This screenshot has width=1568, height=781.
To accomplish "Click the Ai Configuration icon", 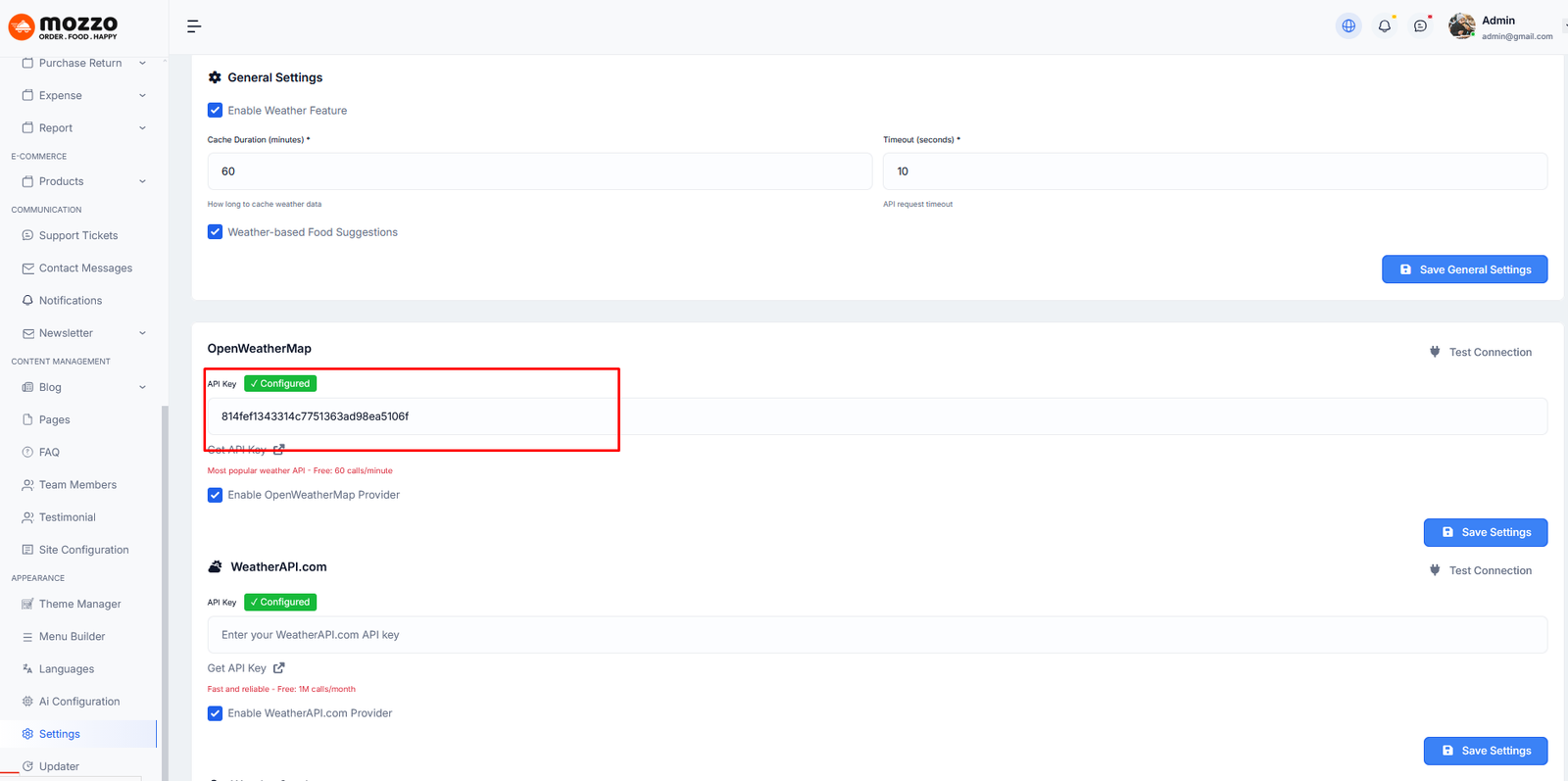I will pyautogui.click(x=27, y=702).
